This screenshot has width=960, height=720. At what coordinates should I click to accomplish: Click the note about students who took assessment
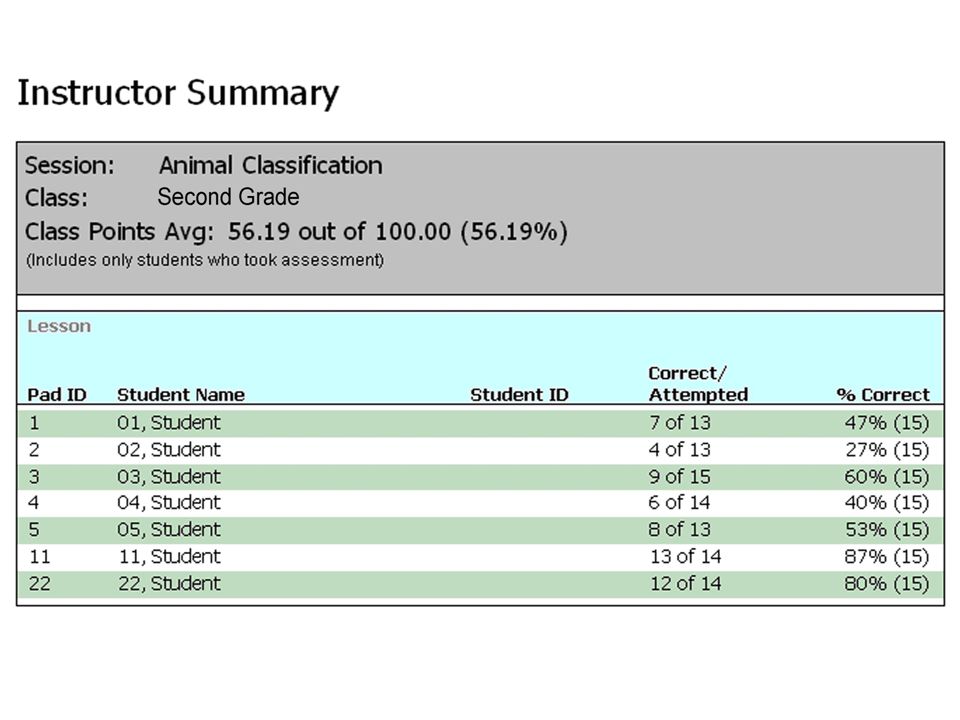(205, 260)
